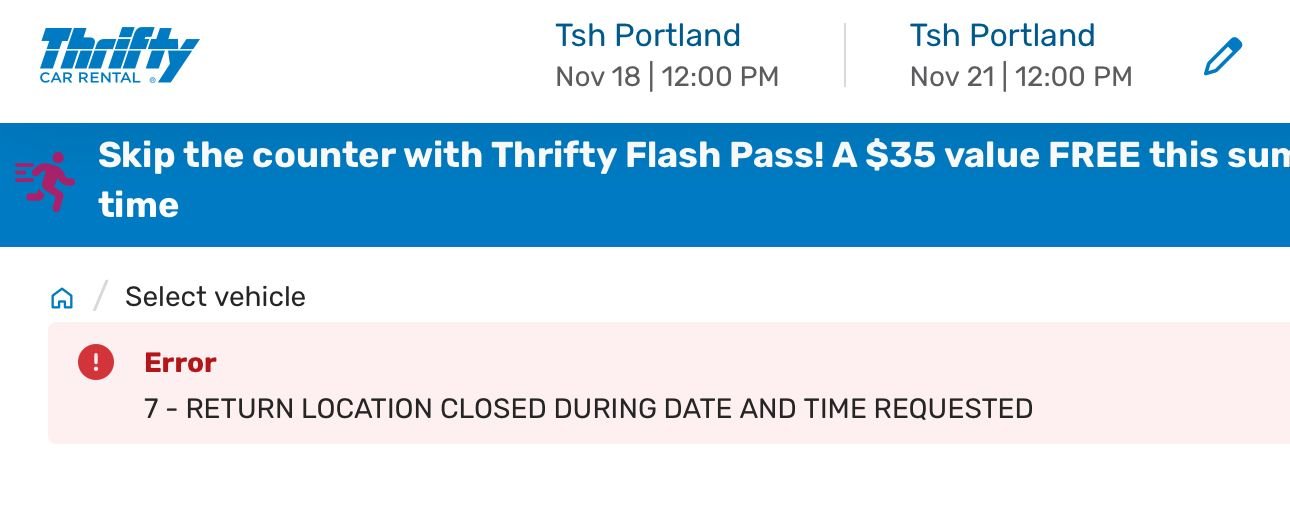The image size is (1290, 526).
Task: Click the bold red Error heading
Action: point(180,362)
